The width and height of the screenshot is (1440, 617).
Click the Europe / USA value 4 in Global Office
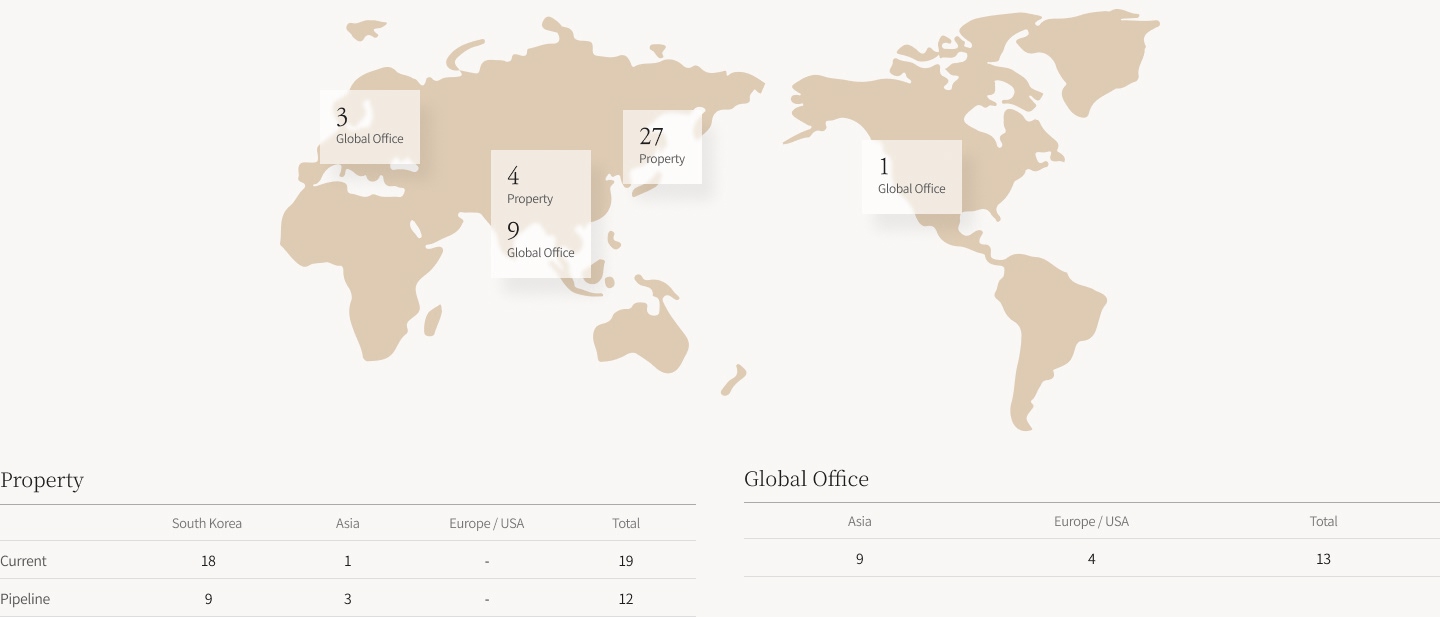[x=1092, y=559]
